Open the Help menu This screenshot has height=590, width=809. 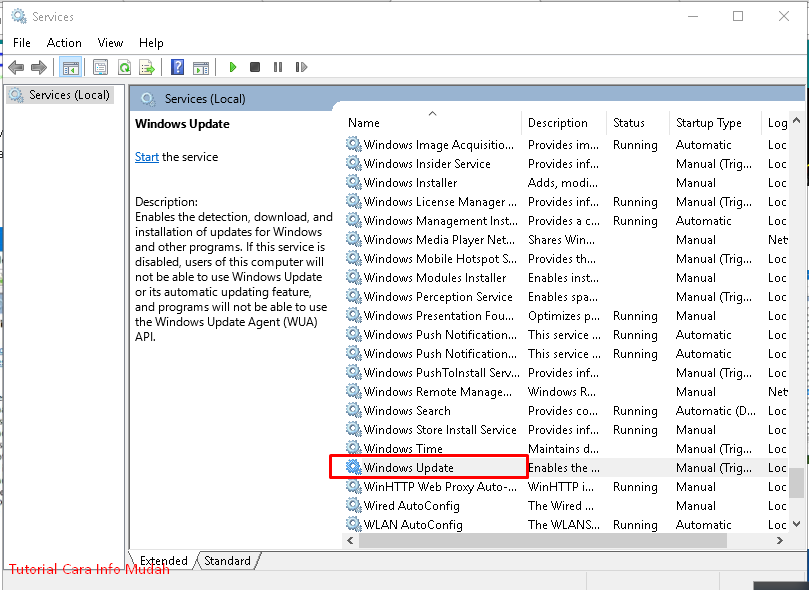pos(151,43)
